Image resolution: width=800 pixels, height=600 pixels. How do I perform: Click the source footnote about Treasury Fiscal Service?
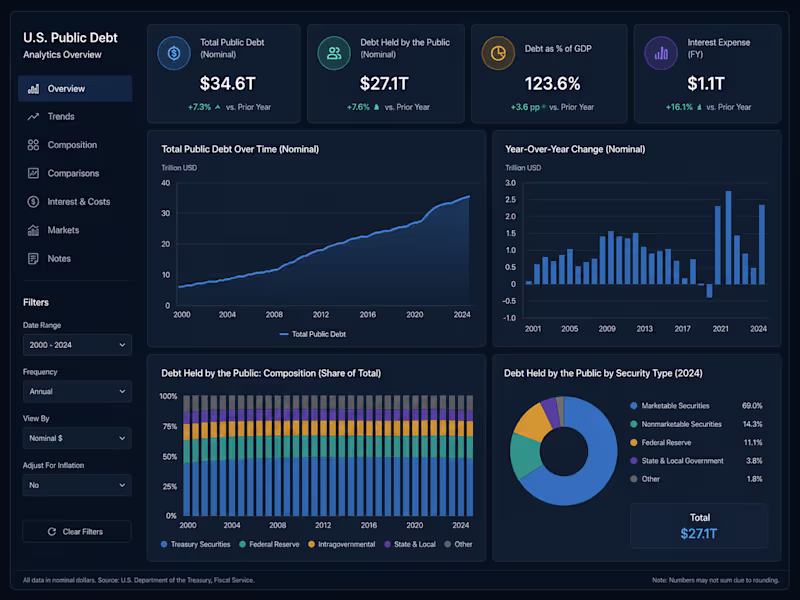(x=139, y=580)
